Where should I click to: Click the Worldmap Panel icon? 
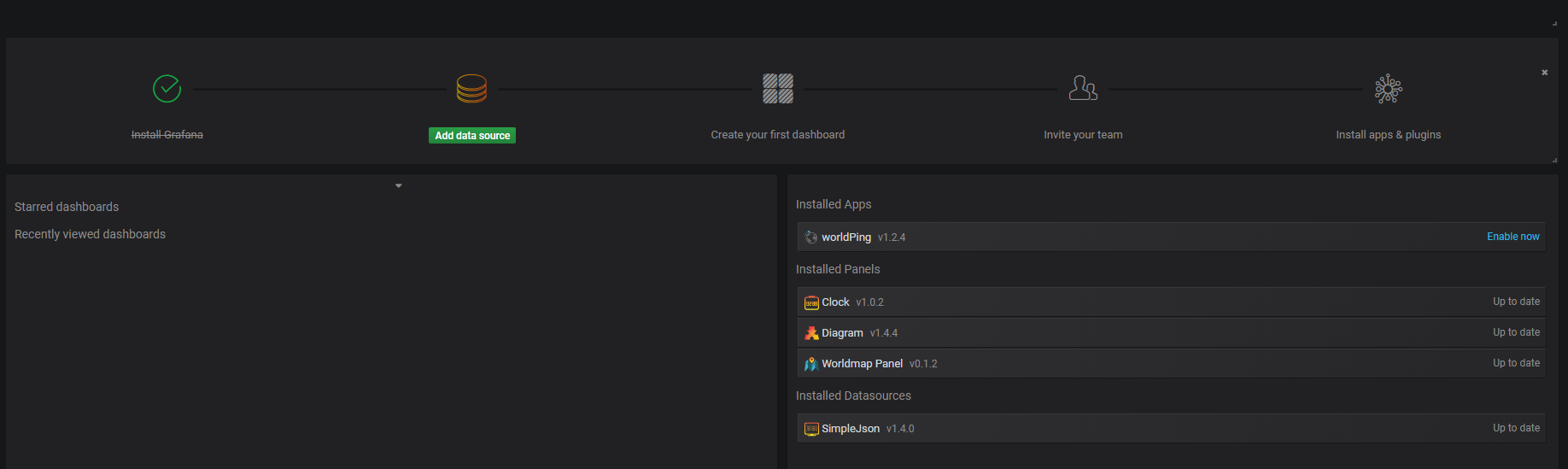coord(811,364)
